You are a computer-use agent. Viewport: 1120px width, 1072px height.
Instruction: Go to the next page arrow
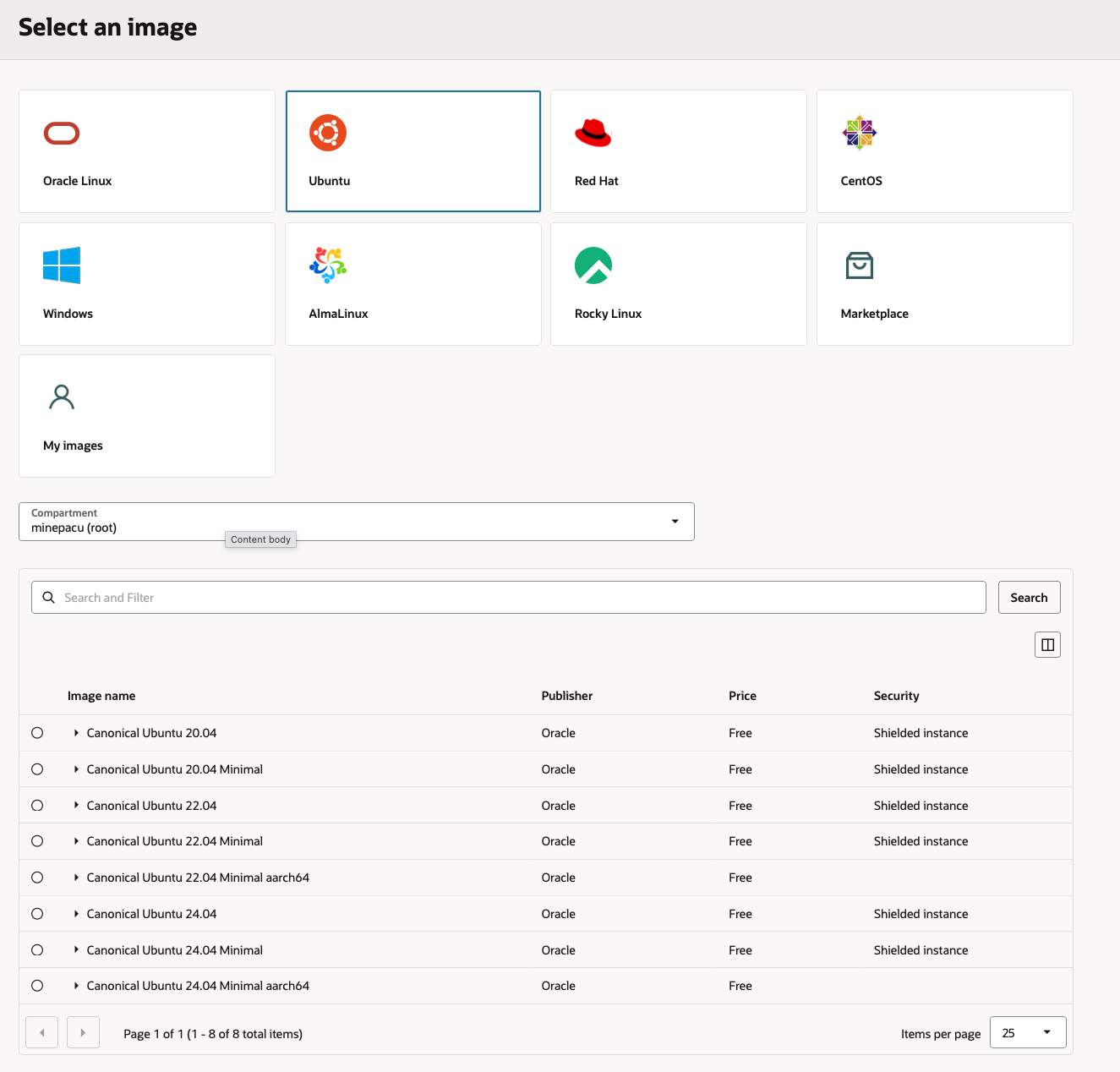point(83,1033)
